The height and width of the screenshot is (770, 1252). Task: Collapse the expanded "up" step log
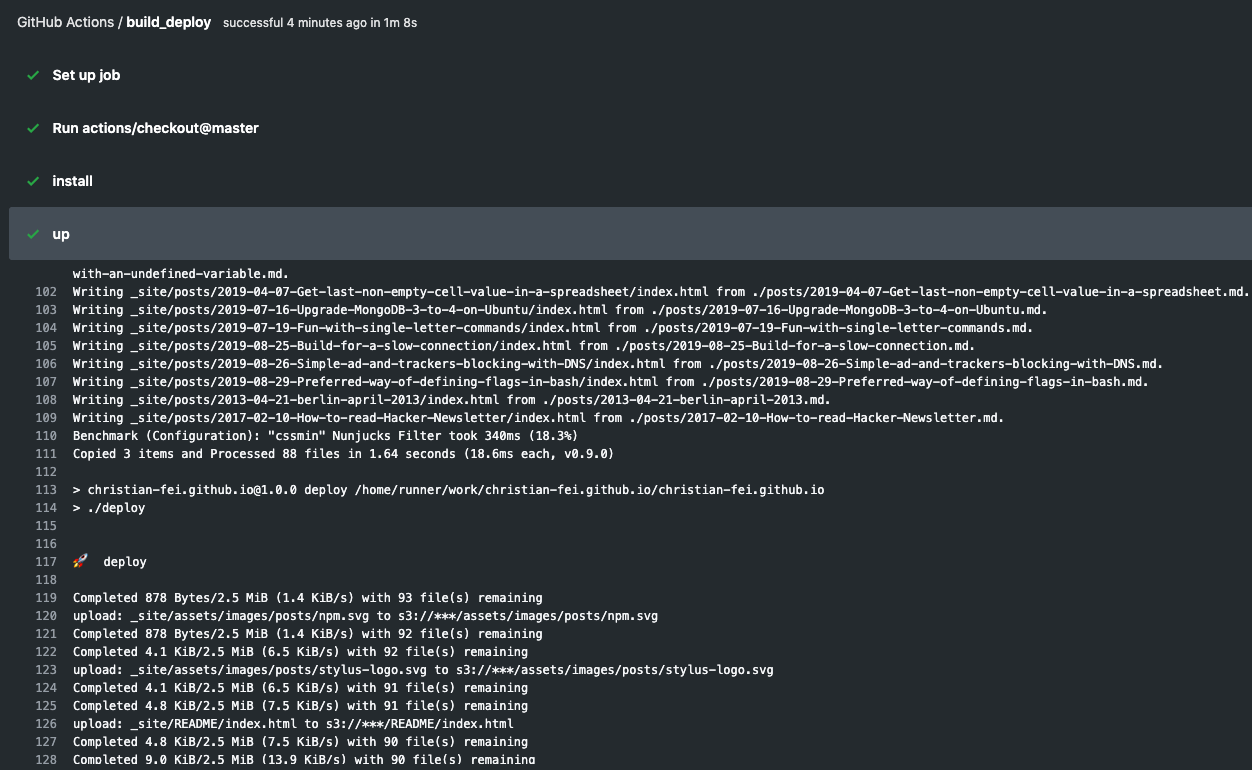tap(61, 234)
